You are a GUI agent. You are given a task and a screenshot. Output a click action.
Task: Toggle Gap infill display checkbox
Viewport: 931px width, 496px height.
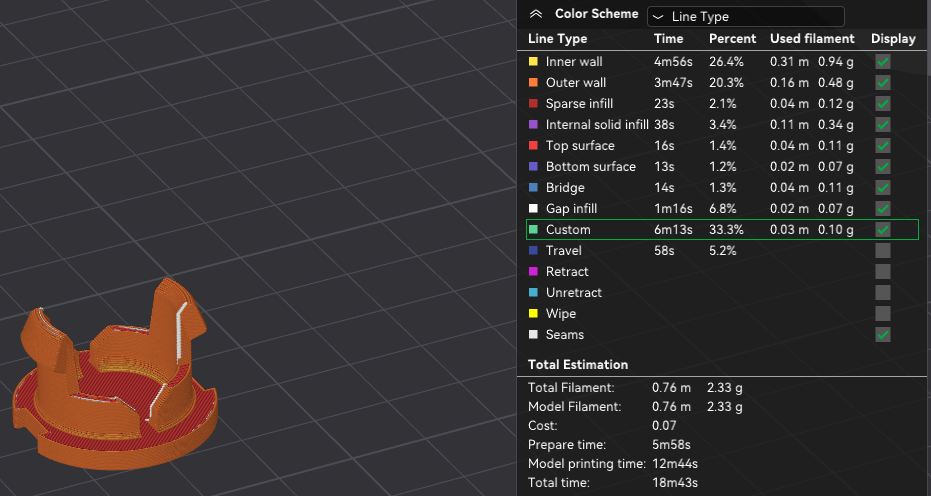click(883, 208)
